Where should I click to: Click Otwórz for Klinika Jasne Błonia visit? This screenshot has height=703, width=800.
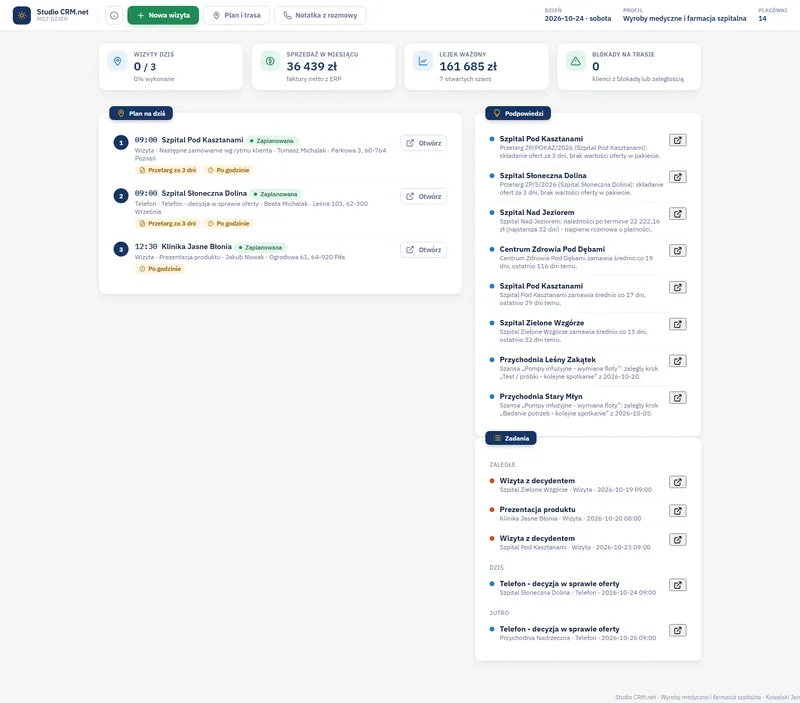[423, 249]
